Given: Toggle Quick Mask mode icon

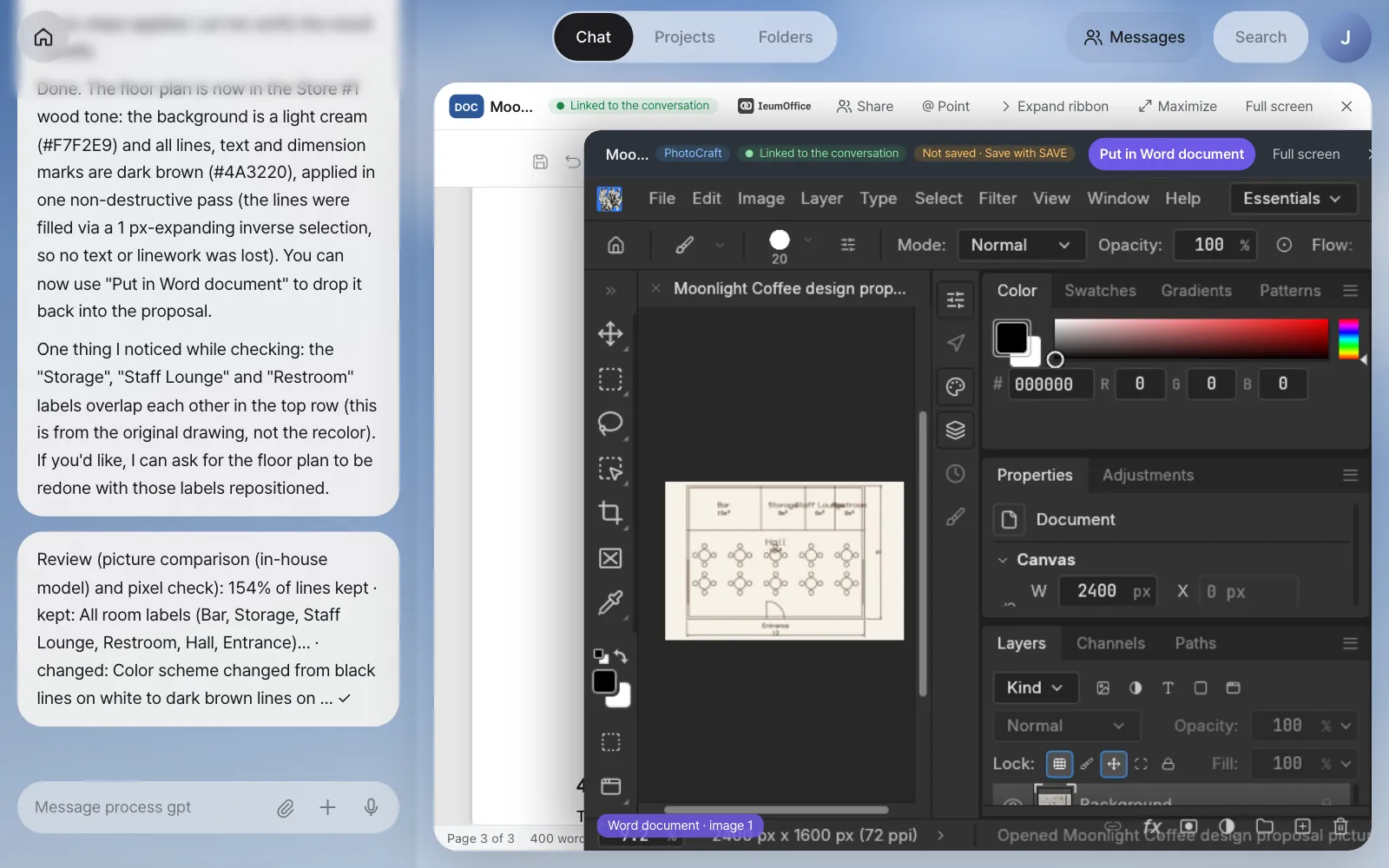Looking at the screenshot, I should 611,742.
